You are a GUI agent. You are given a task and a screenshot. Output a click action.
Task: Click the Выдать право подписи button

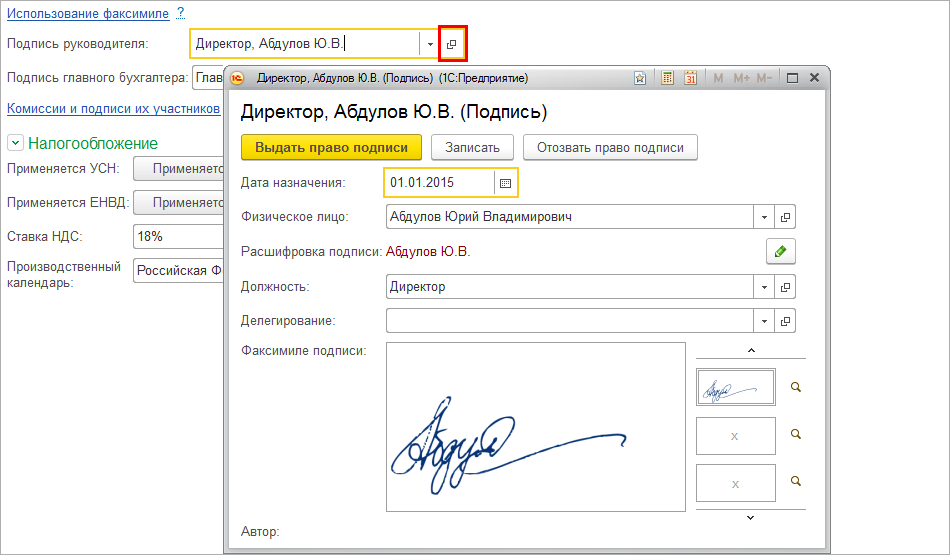[x=331, y=147]
